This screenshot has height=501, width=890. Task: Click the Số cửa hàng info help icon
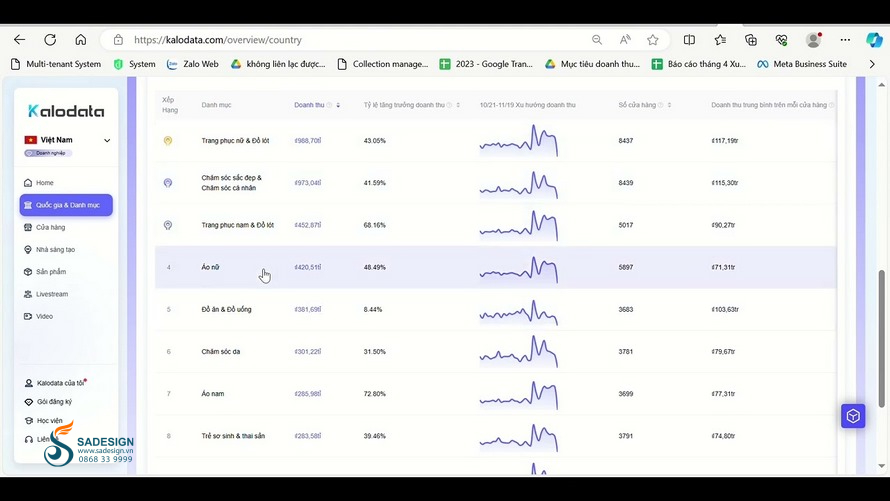[x=661, y=105]
